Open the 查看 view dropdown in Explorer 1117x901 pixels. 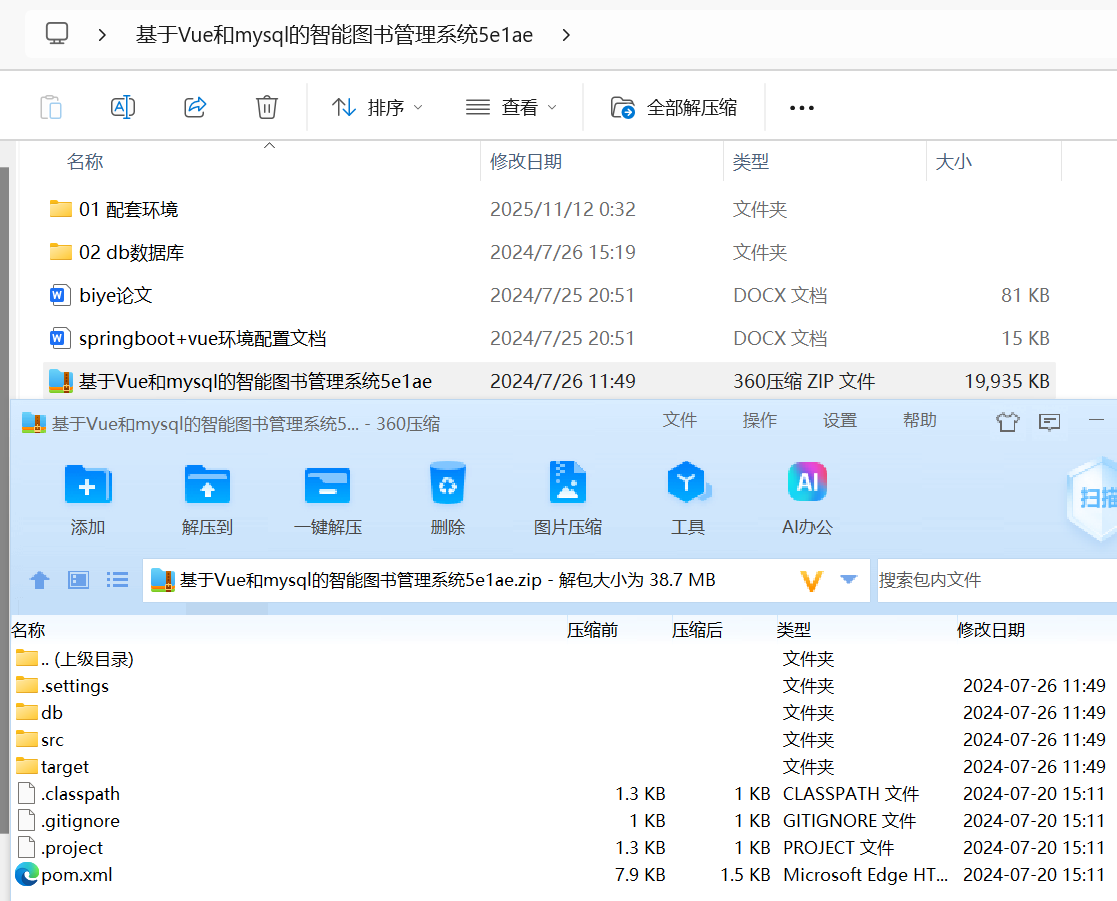coord(511,107)
